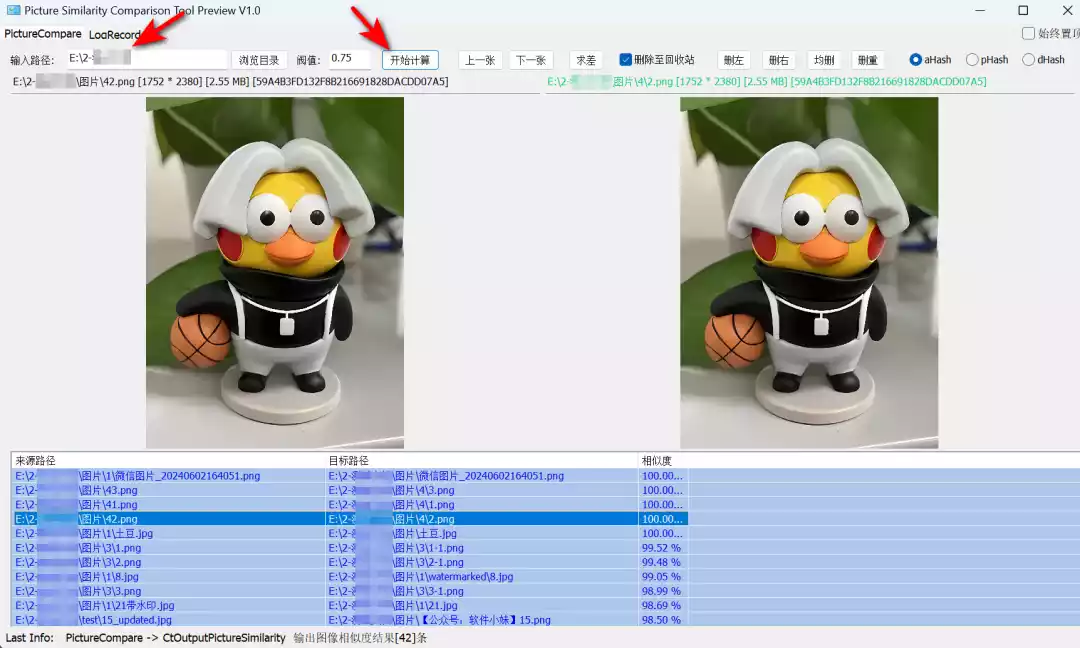1080x648 pixels.
Task: Click the app icon in title bar
Action: click(x=12, y=10)
